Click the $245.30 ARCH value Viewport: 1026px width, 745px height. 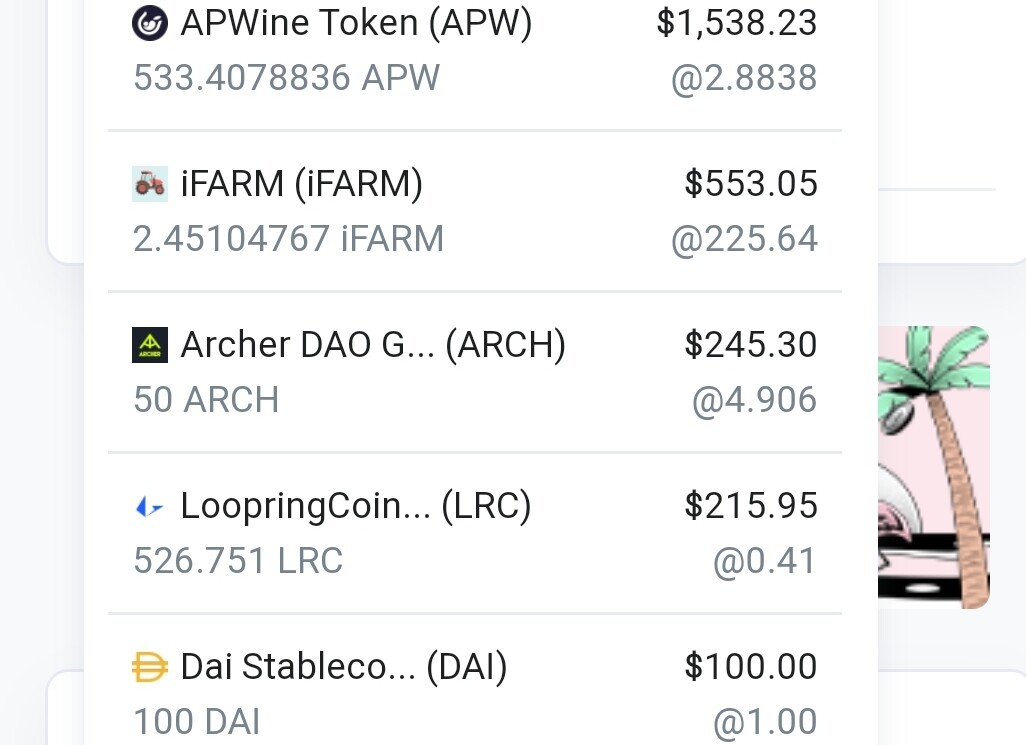coord(751,345)
